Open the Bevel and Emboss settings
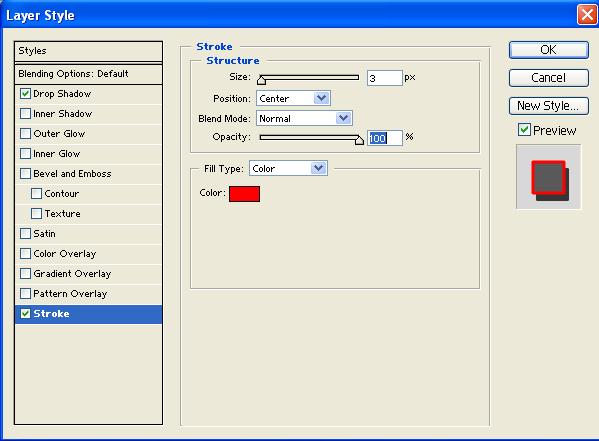This screenshot has height=441, width=599. point(72,173)
